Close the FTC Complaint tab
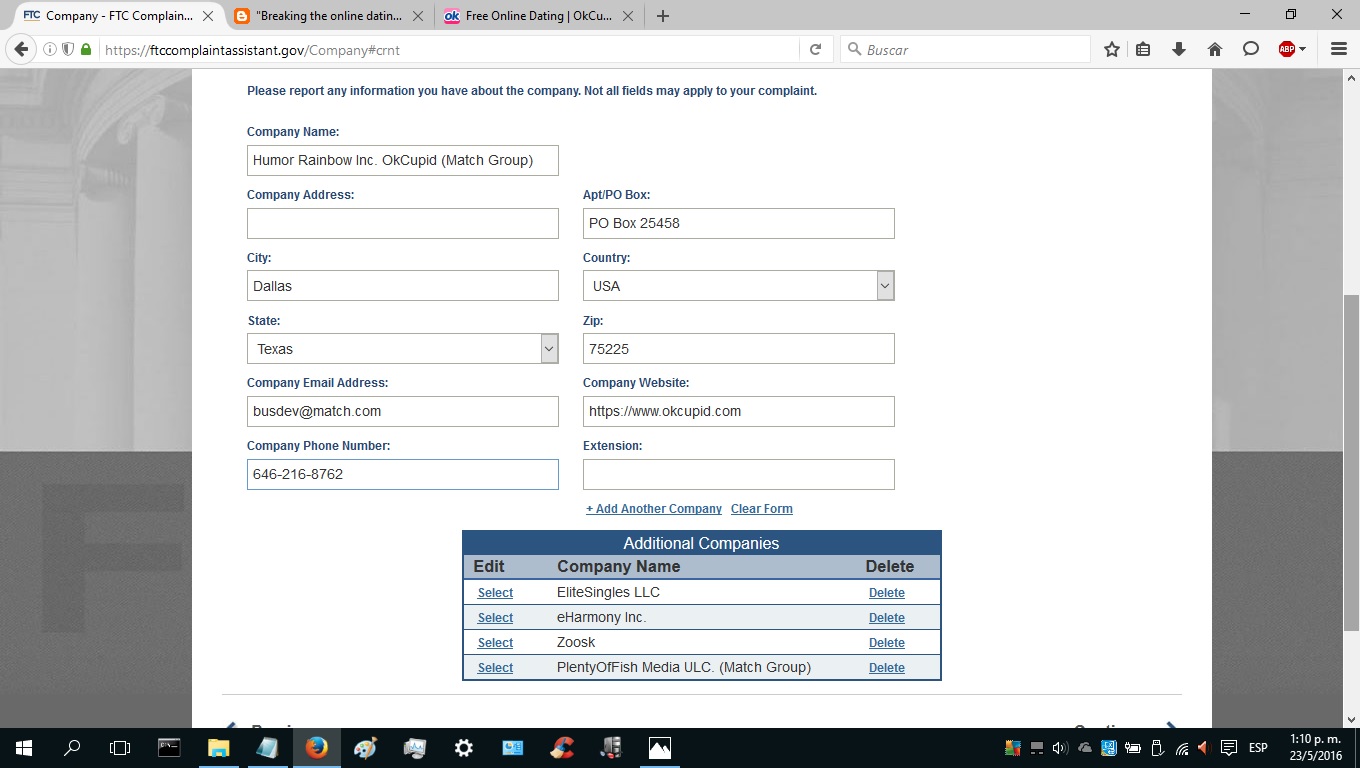Image resolution: width=1360 pixels, height=768 pixels. (x=208, y=16)
